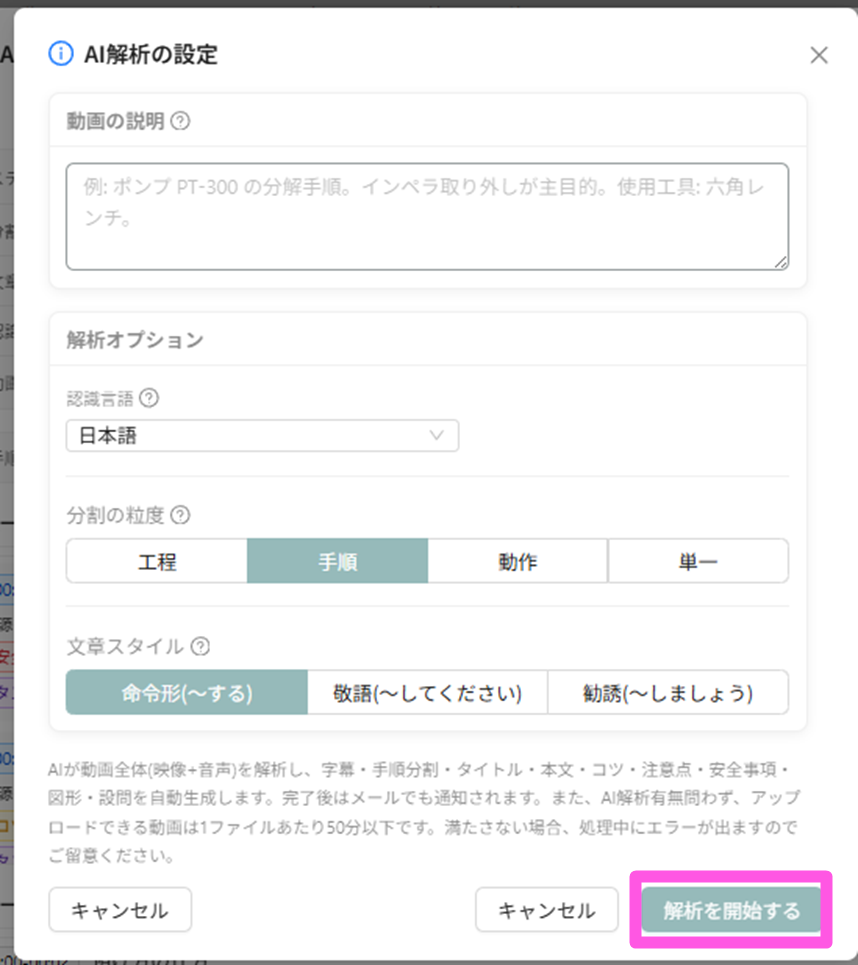Select 動作 granularity option
Viewport: 858px width, 965px height.
point(518,561)
